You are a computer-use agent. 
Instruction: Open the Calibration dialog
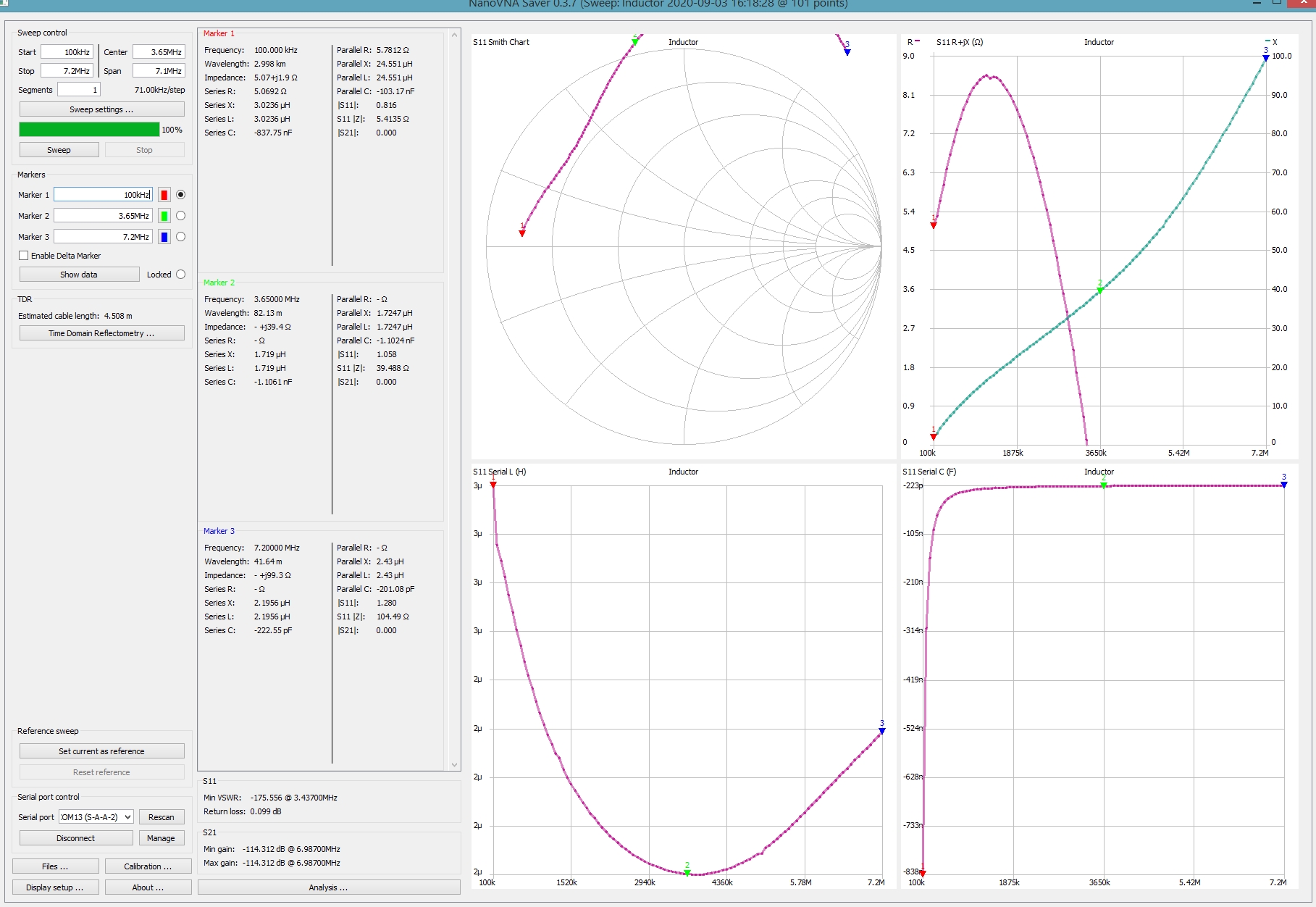click(148, 866)
